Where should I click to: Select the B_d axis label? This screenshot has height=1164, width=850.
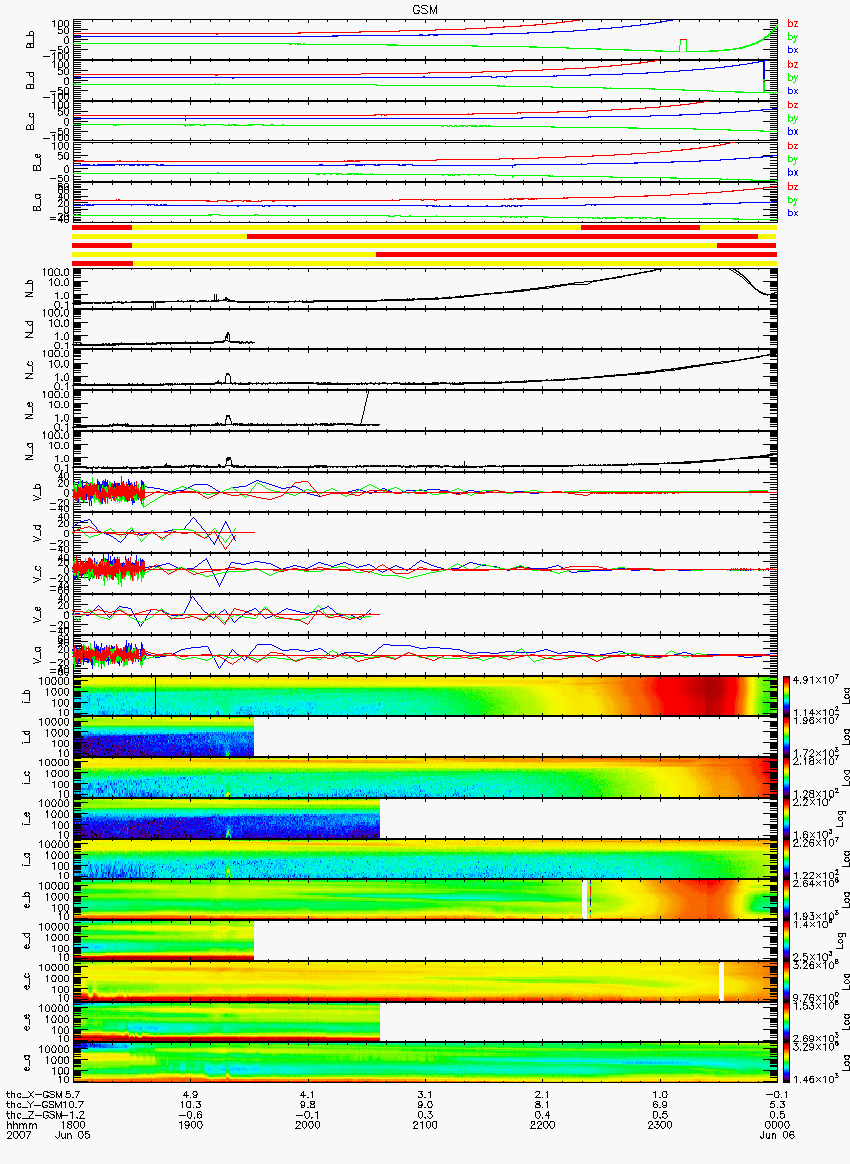click(30, 80)
